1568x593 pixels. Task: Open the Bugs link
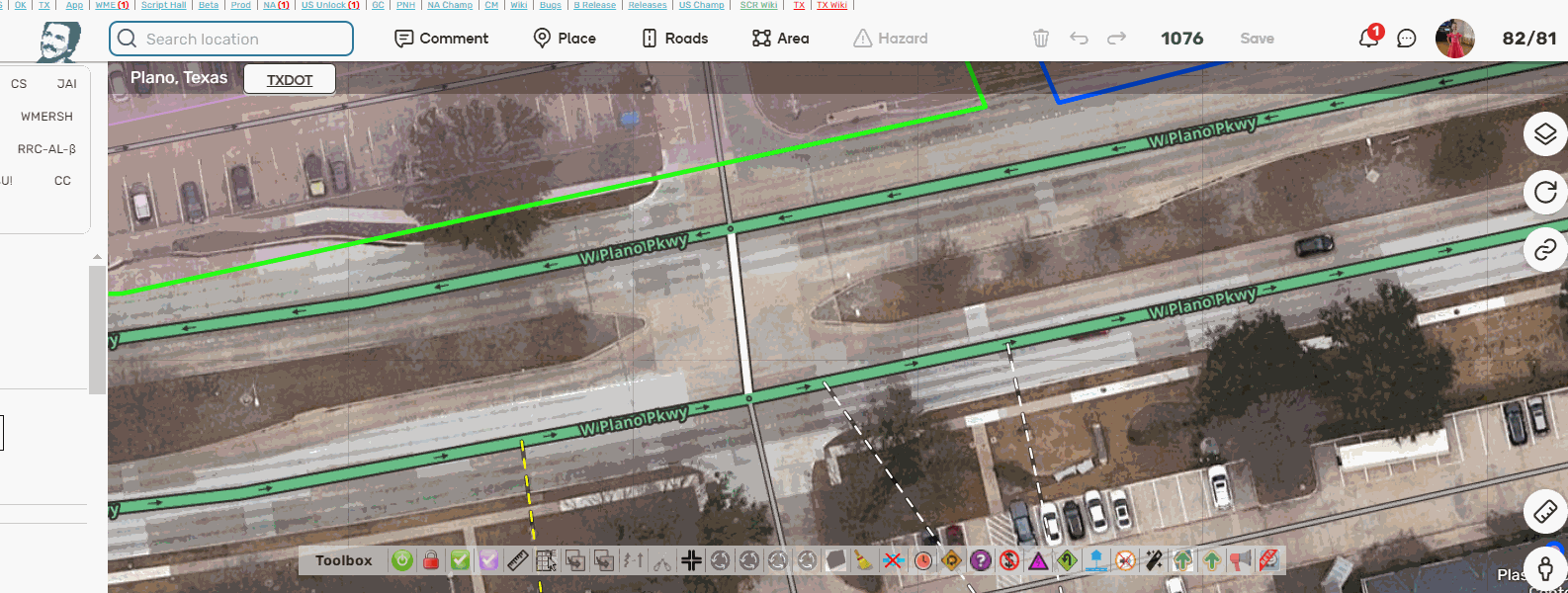550,5
